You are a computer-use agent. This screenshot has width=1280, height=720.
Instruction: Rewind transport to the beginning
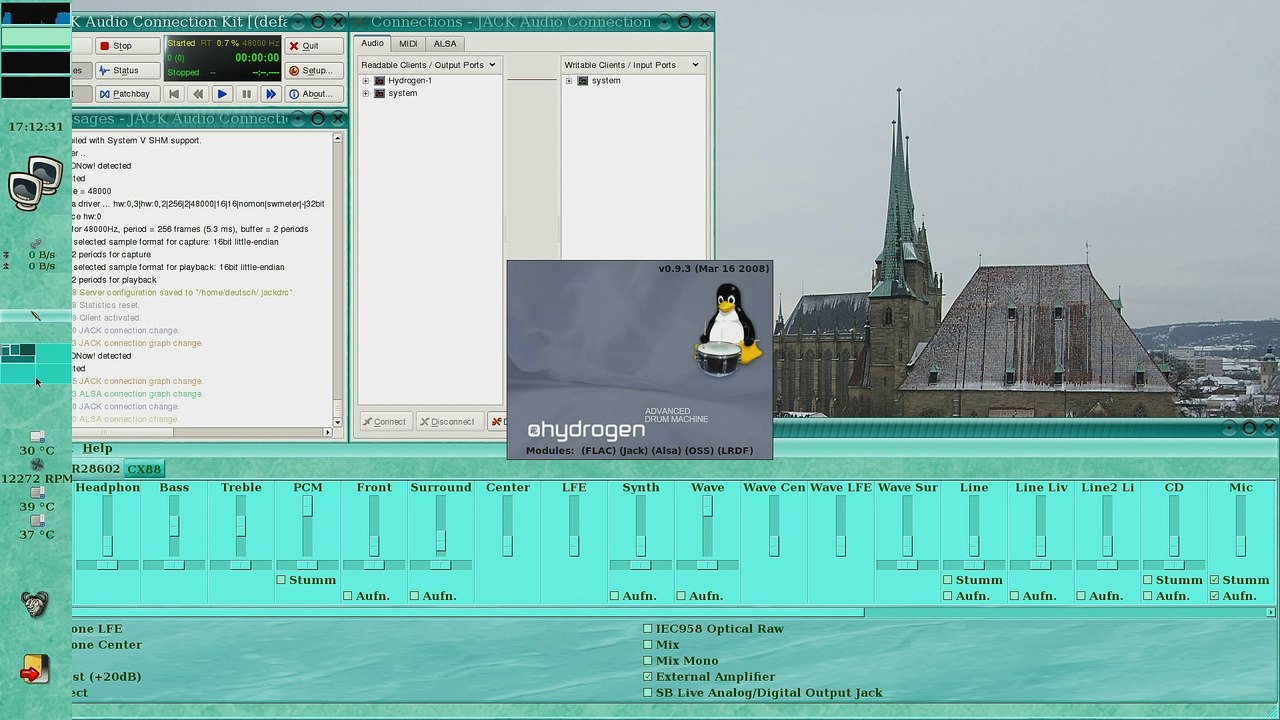tap(174, 94)
